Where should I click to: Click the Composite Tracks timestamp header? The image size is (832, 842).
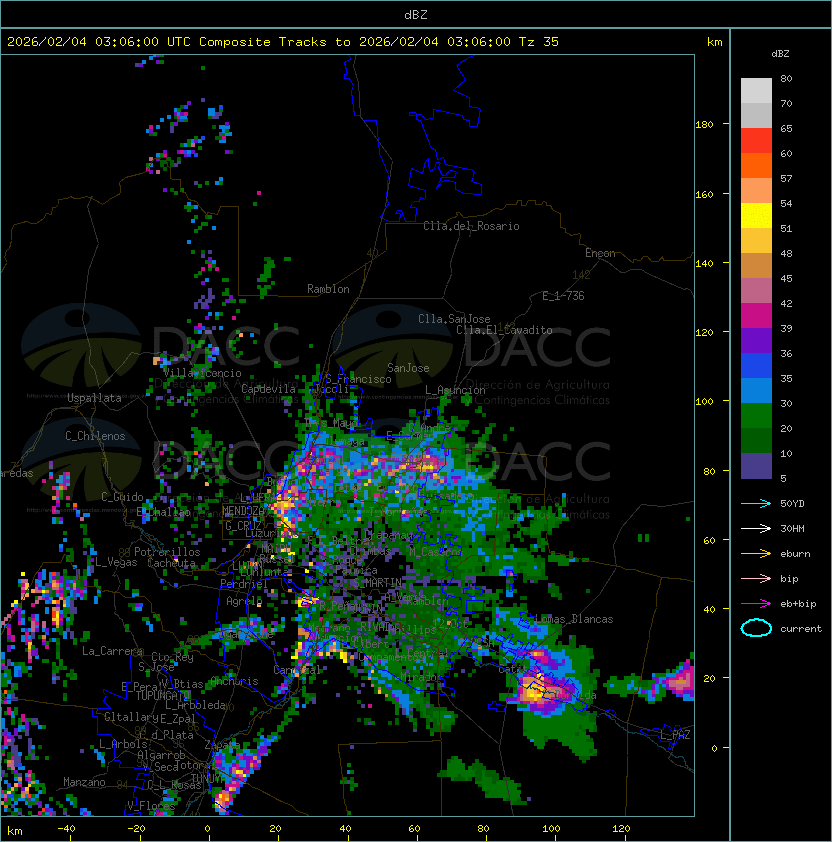[283, 42]
